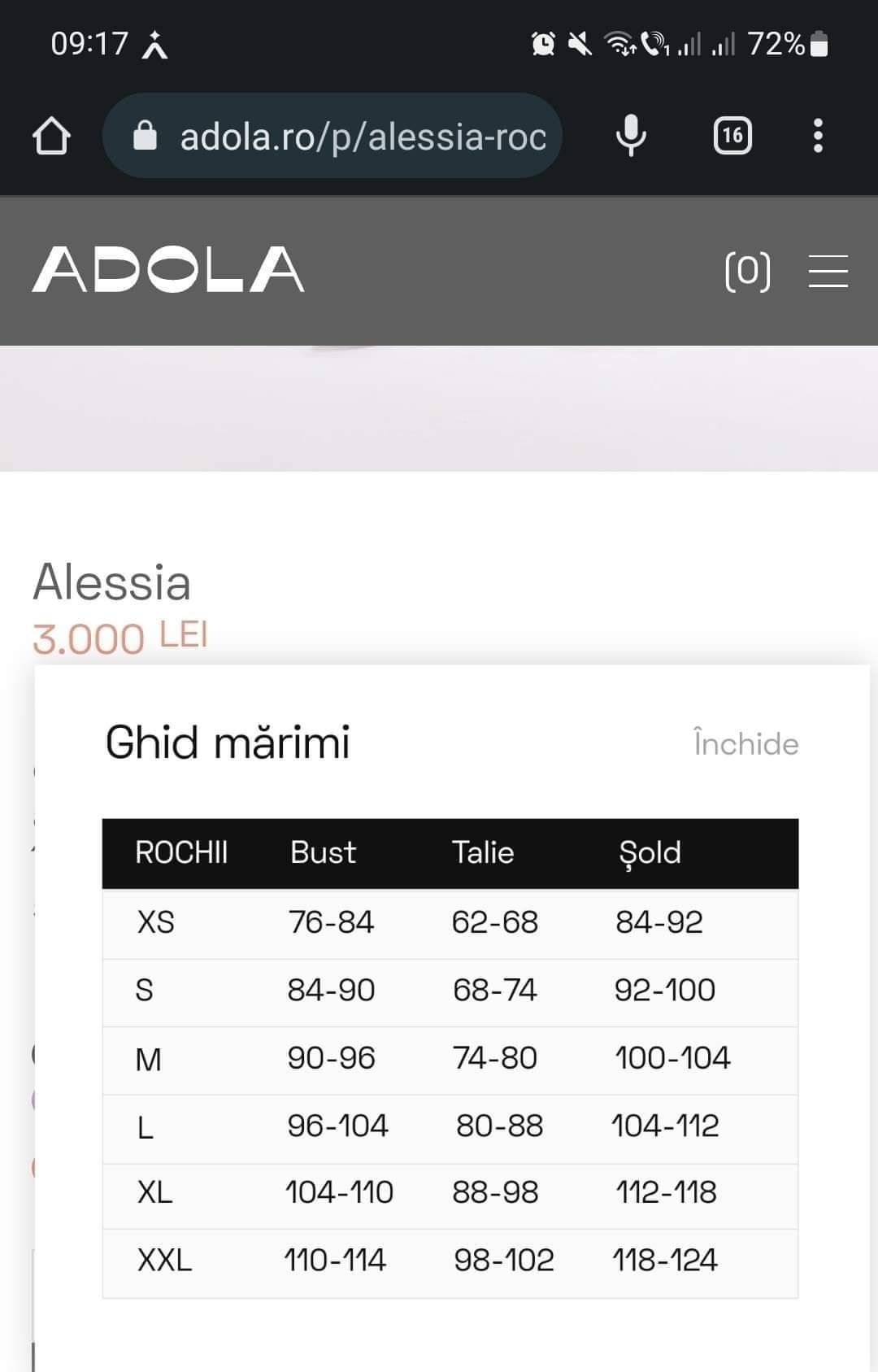Close the size guide with Închide

(745, 743)
